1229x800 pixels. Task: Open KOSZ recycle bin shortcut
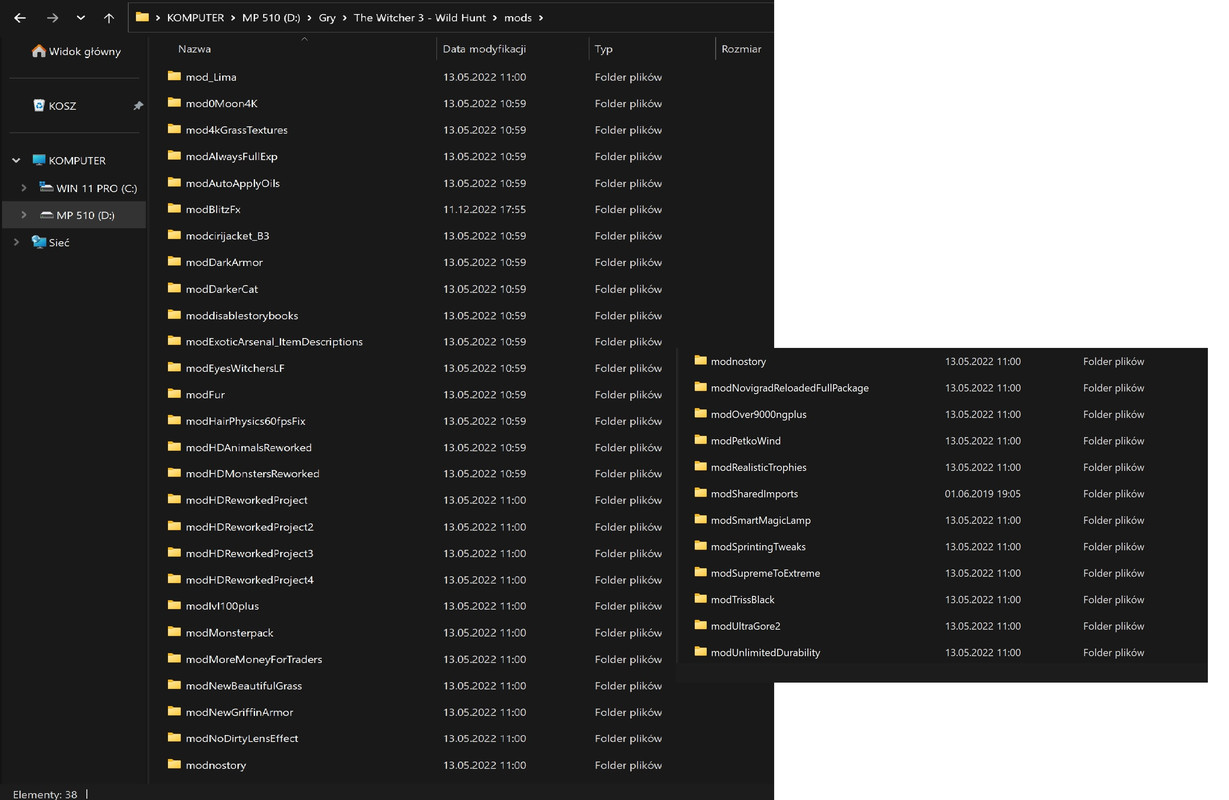(x=55, y=105)
